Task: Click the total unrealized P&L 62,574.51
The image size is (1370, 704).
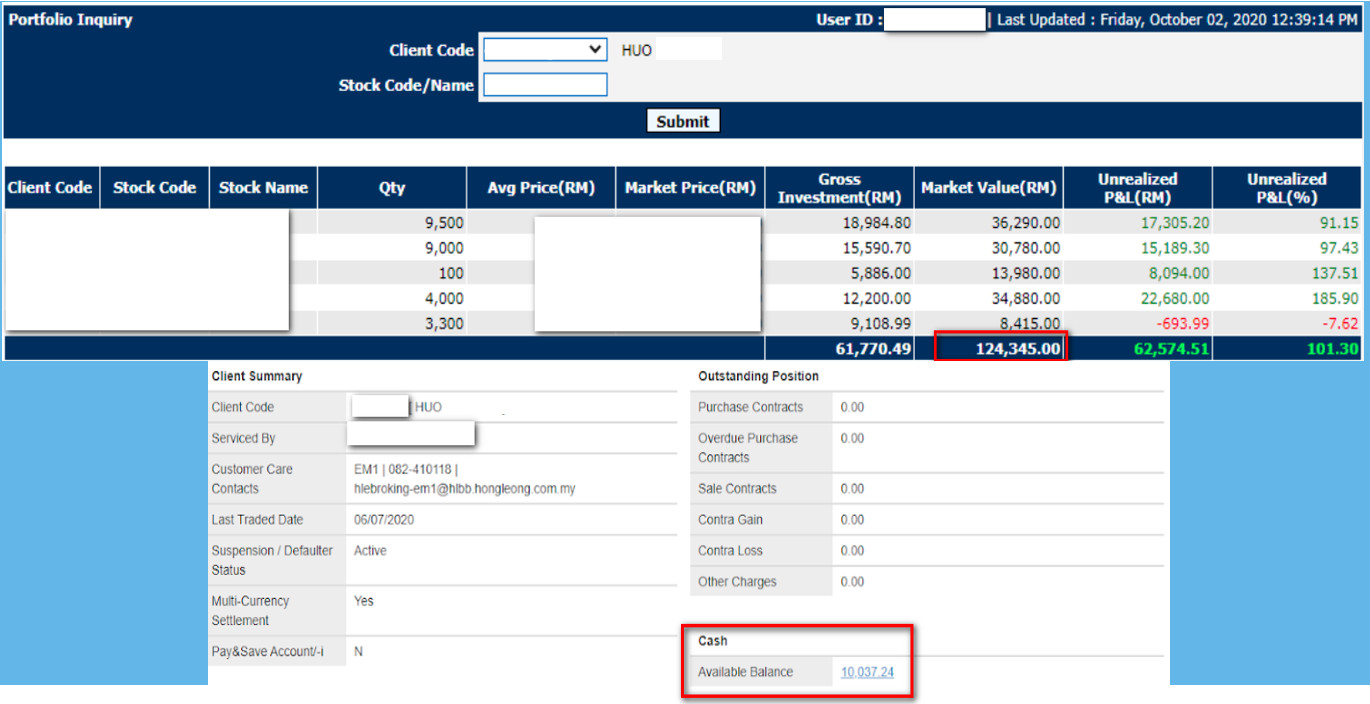Action: [1172, 349]
